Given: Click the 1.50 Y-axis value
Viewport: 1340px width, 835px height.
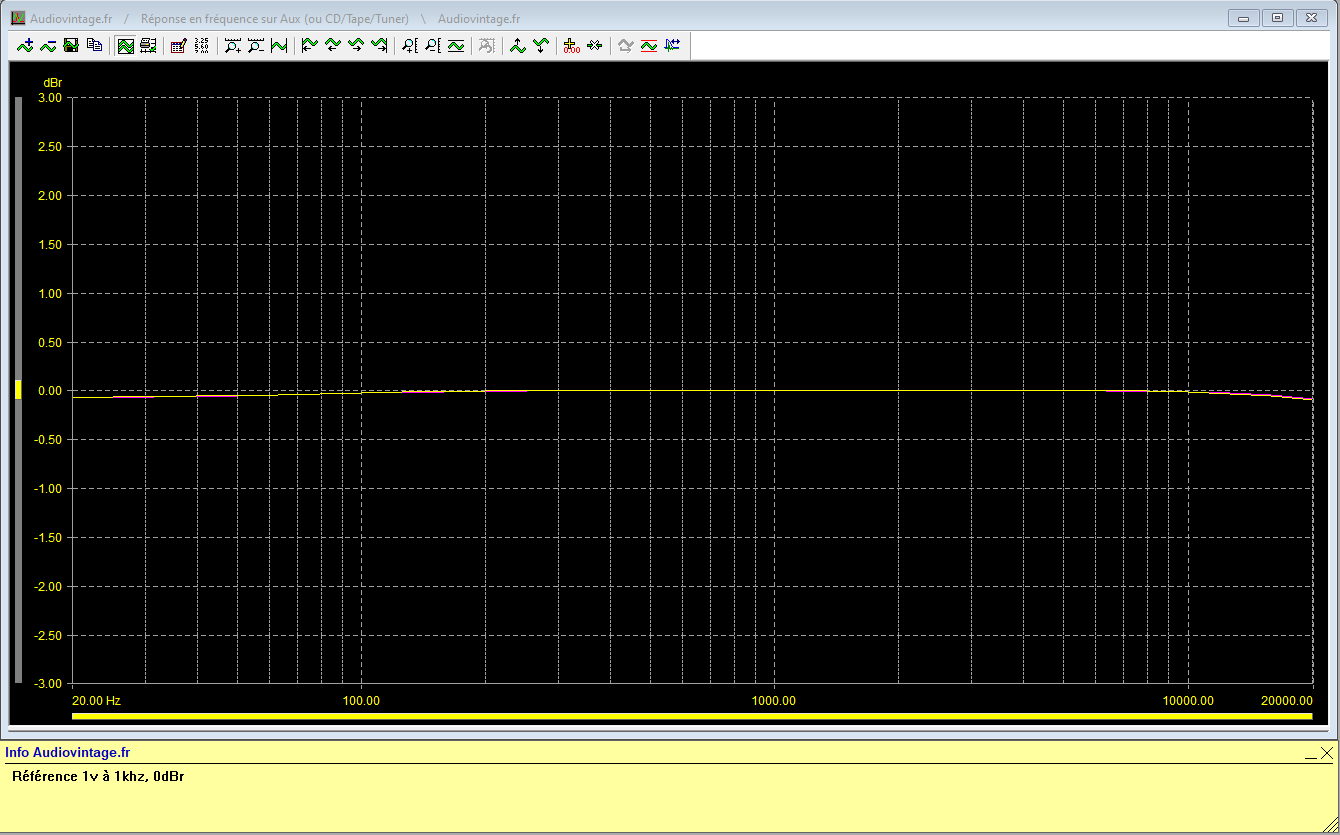Looking at the screenshot, I should coord(50,245).
